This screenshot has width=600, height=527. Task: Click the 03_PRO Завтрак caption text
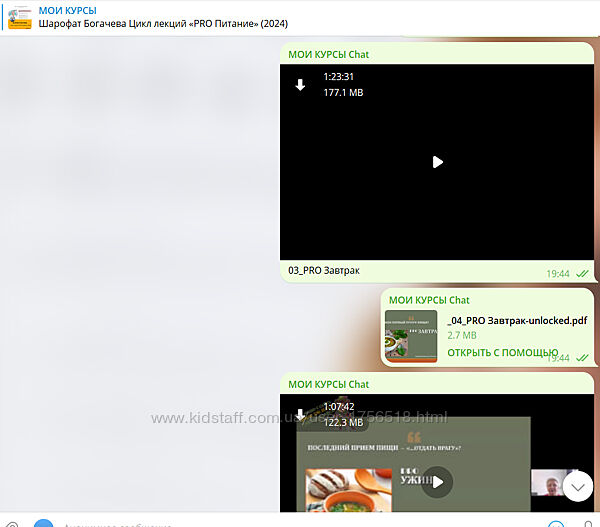coord(323,271)
